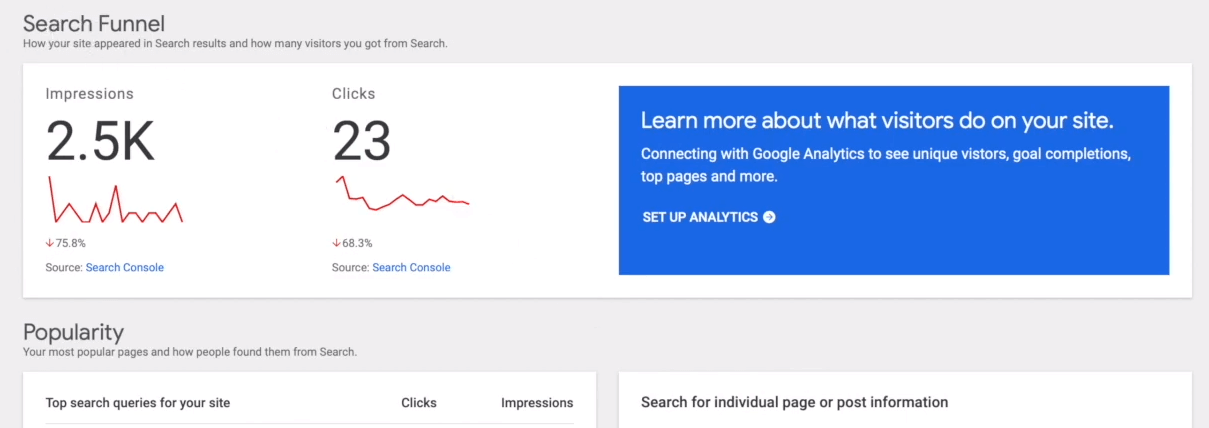Viewport: 1209px width, 428px height.
Task: Open Search Console link under Clicks
Action: tap(411, 268)
